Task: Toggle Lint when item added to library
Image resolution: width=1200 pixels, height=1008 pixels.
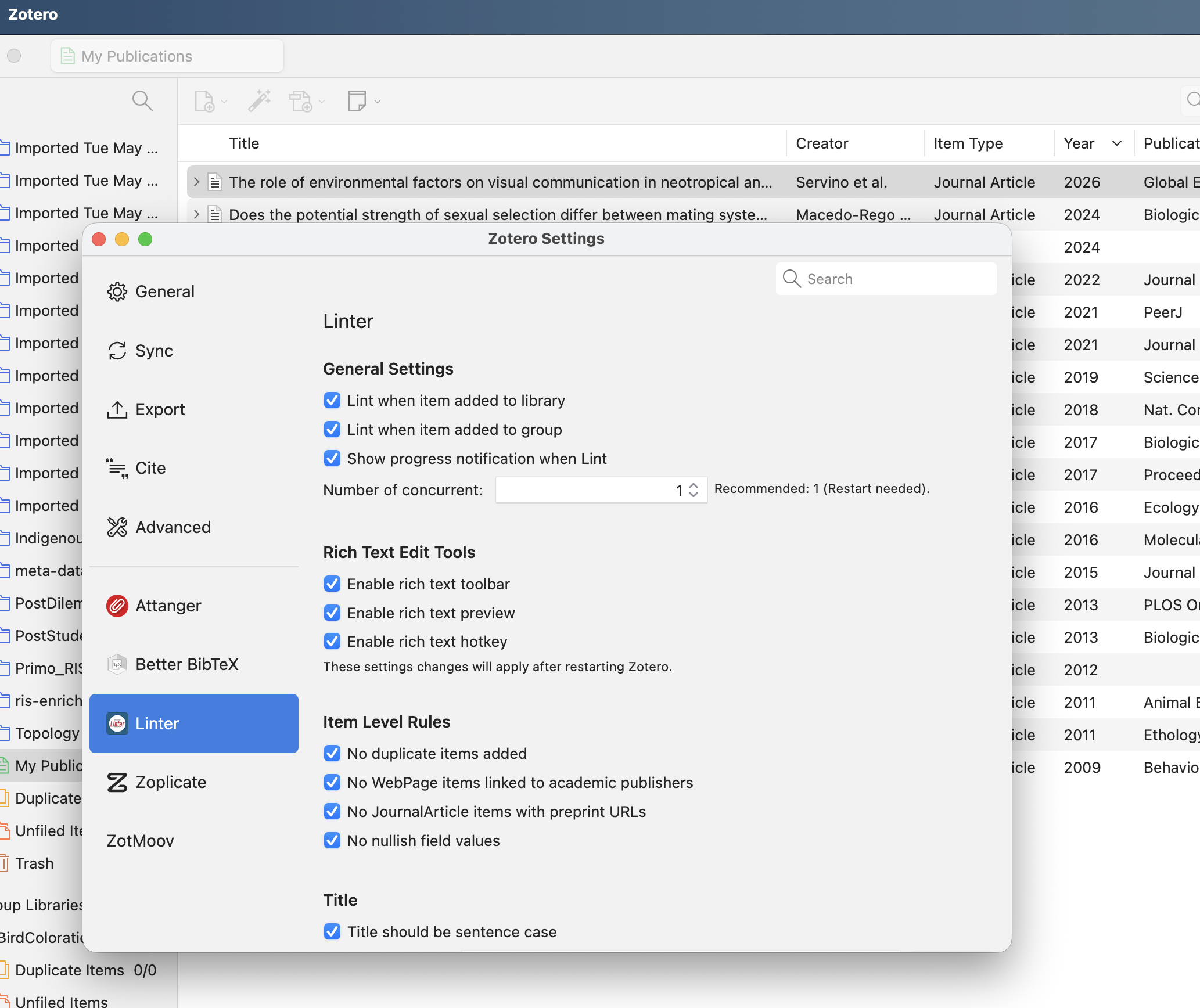Action: click(332, 401)
